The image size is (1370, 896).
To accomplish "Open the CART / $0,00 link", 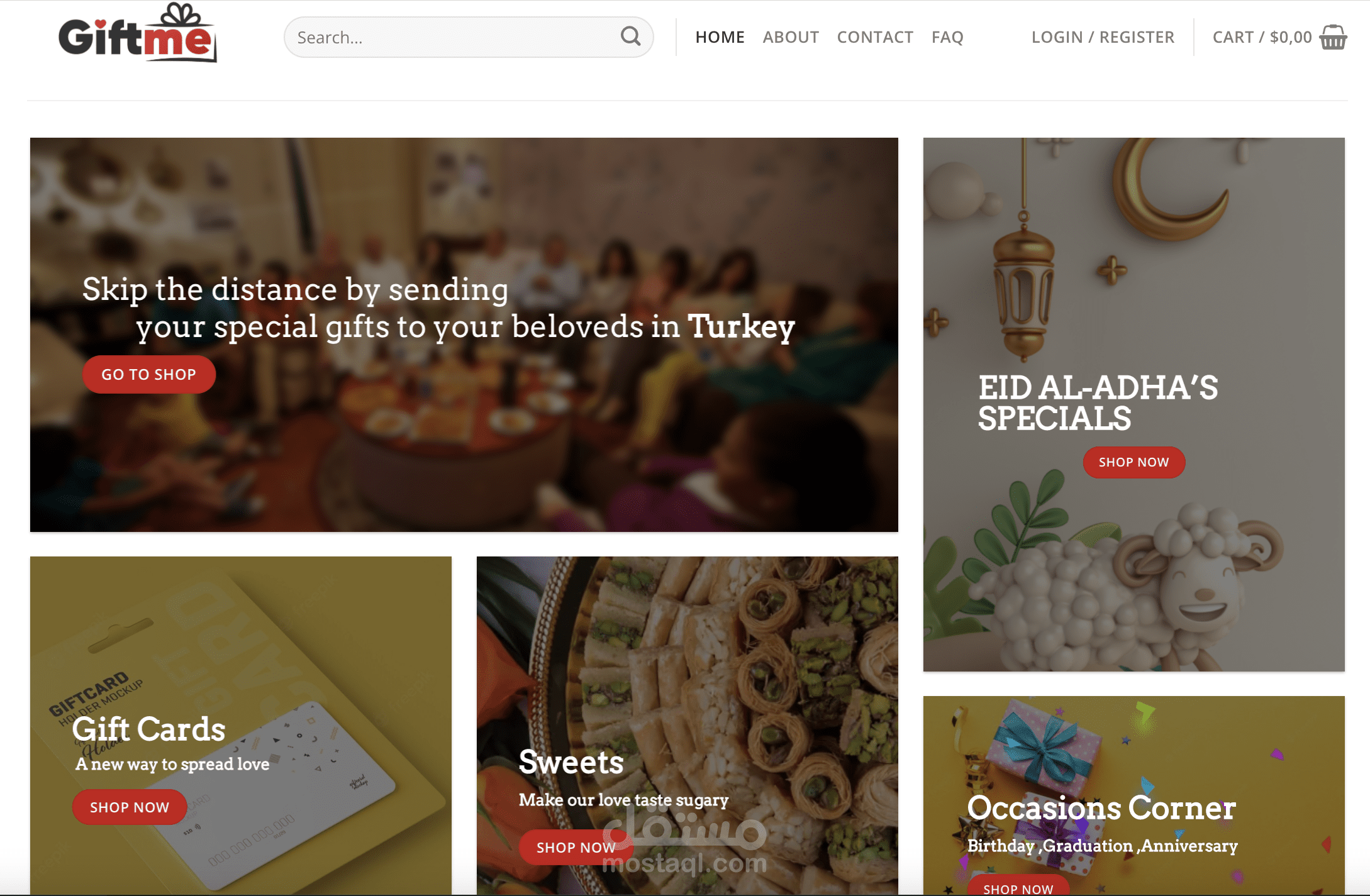I will click(x=1262, y=37).
